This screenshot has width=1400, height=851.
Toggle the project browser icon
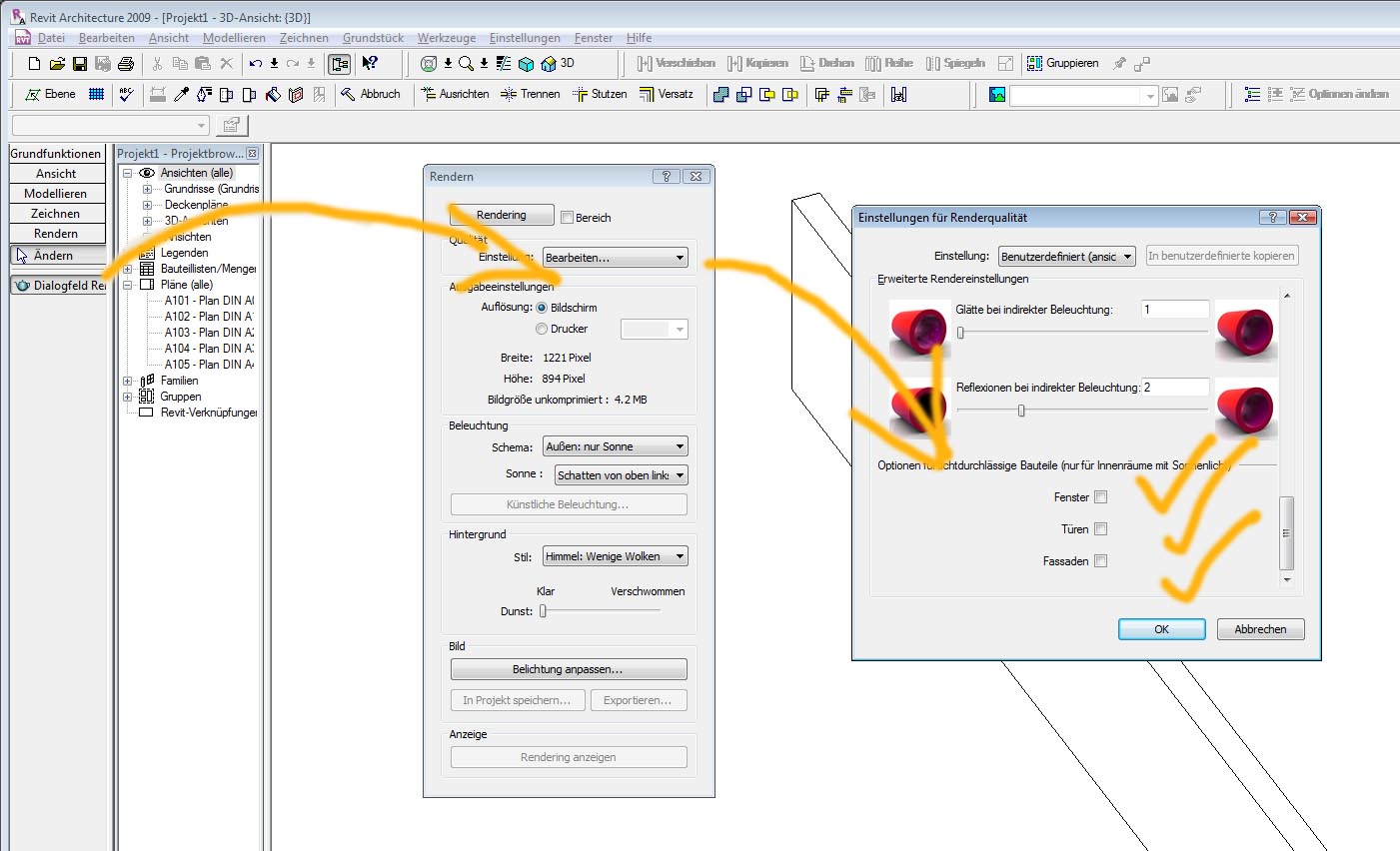coord(340,64)
